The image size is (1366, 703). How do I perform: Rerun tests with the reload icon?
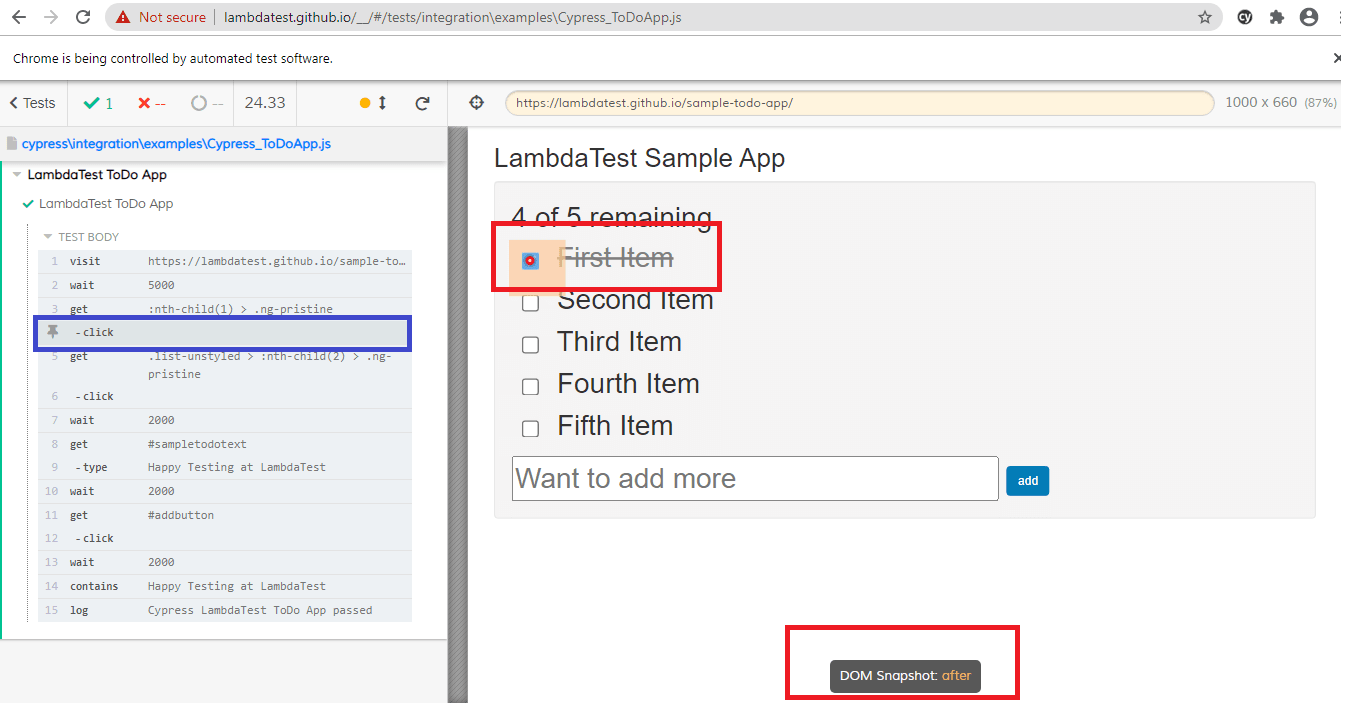(x=422, y=103)
